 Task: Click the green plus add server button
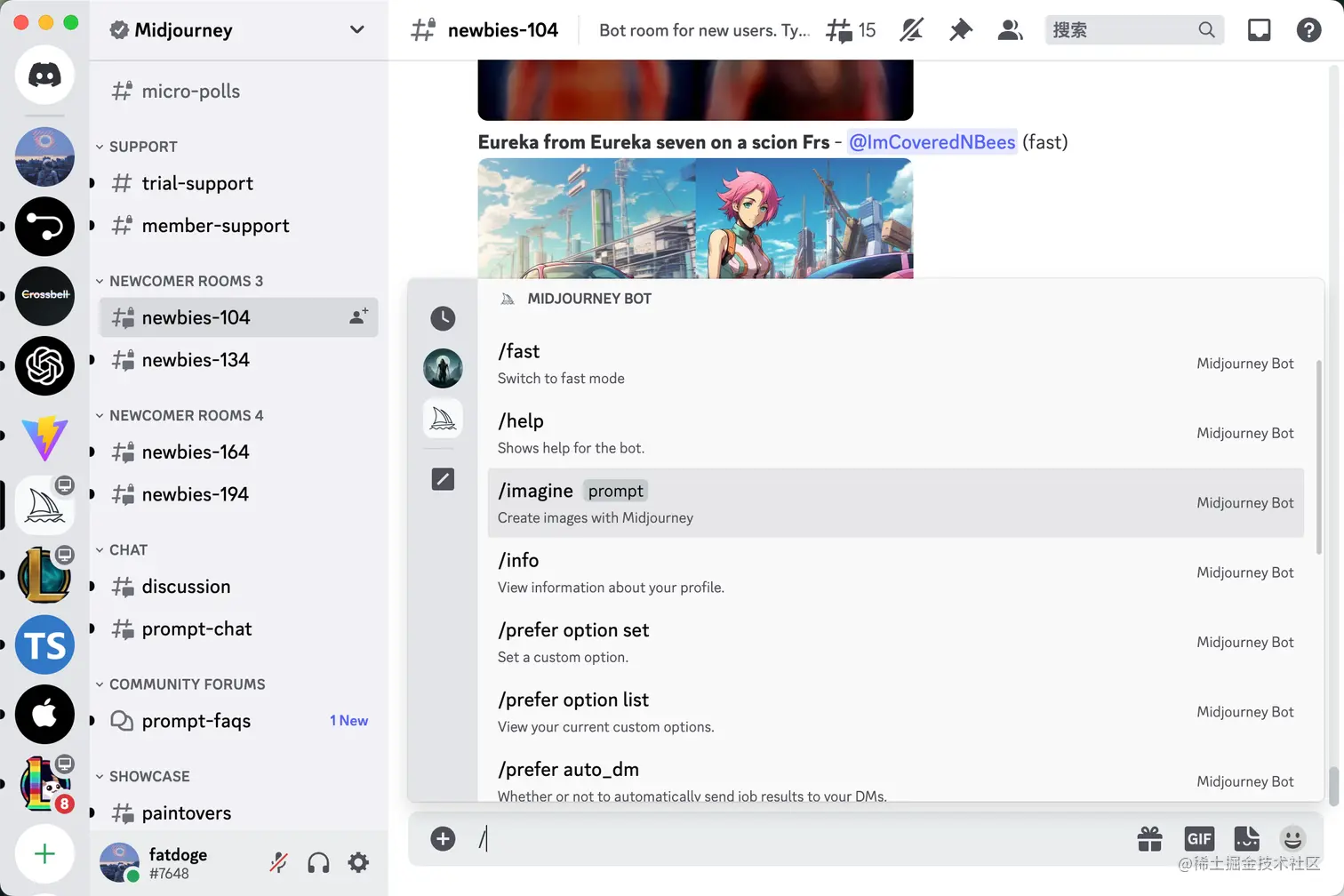(44, 854)
